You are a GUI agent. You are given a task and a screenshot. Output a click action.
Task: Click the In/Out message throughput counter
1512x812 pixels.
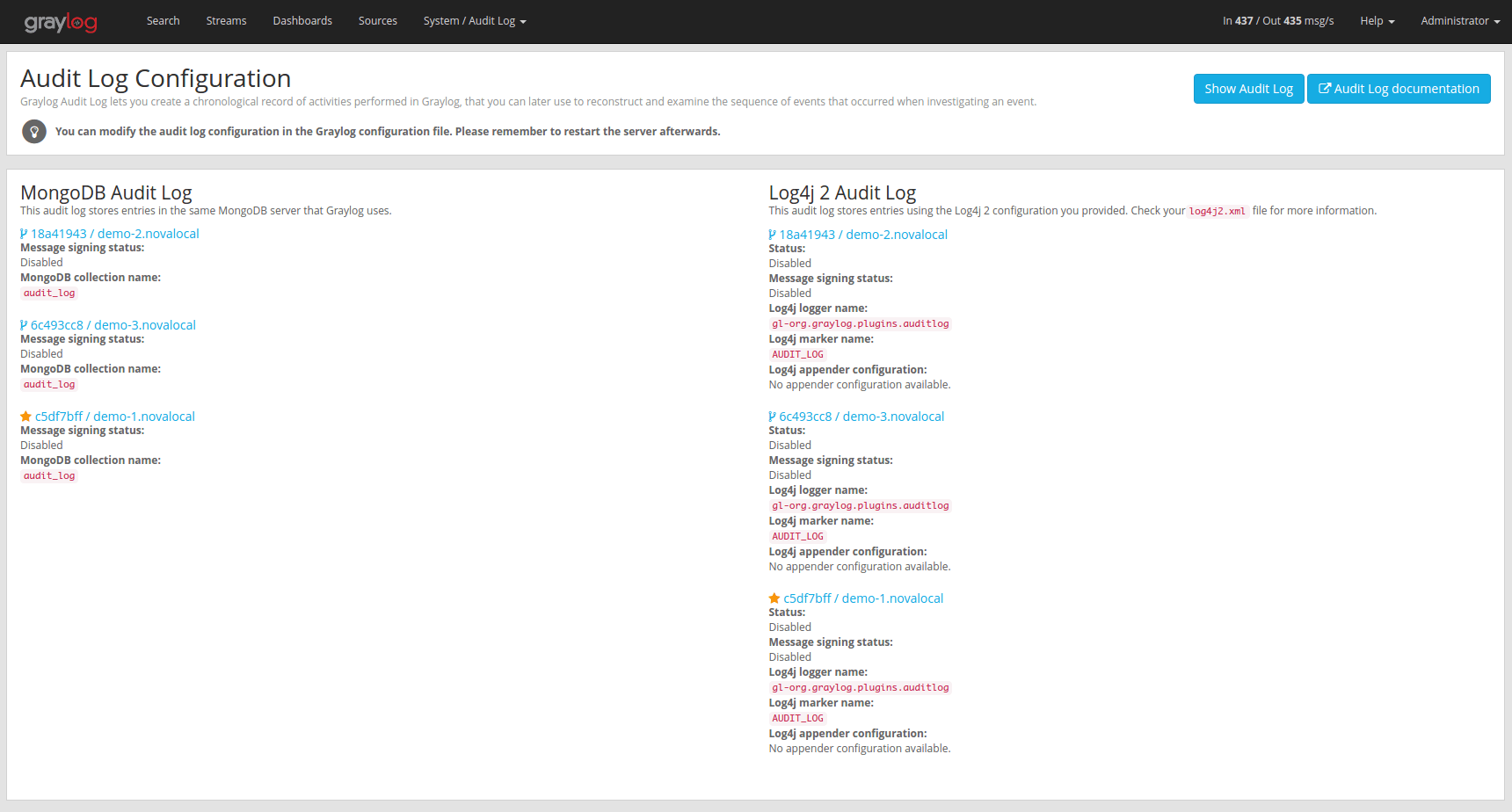1278,20
